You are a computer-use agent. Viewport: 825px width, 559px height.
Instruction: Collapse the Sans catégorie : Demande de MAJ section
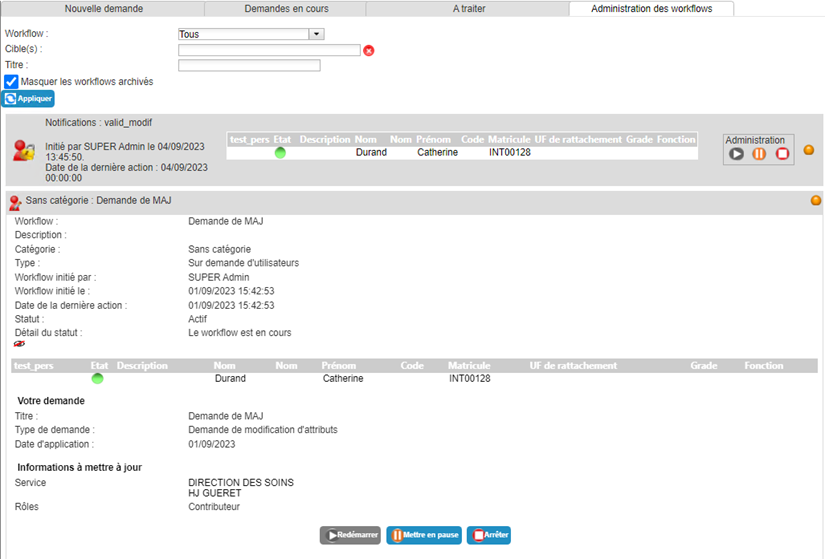coord(98,201)
